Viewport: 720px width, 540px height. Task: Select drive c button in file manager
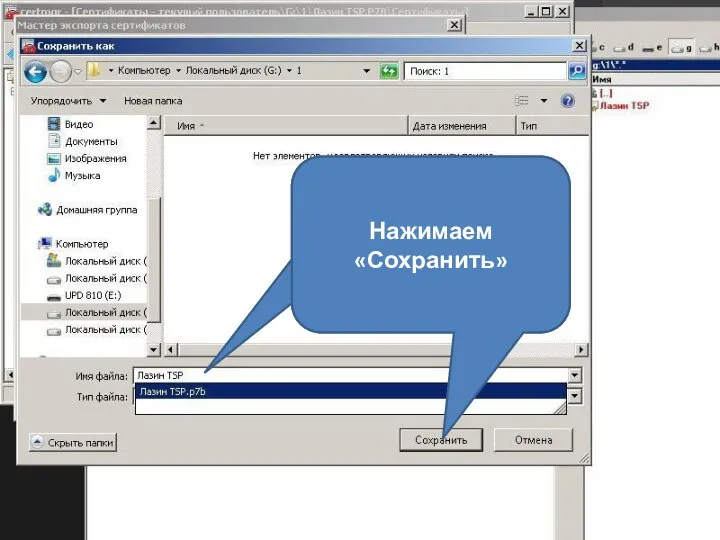pos(599,47)
